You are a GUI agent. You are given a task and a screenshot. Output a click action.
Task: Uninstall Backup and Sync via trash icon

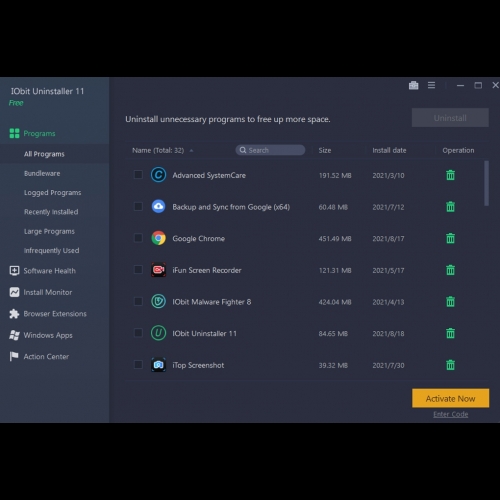(450, 206)
